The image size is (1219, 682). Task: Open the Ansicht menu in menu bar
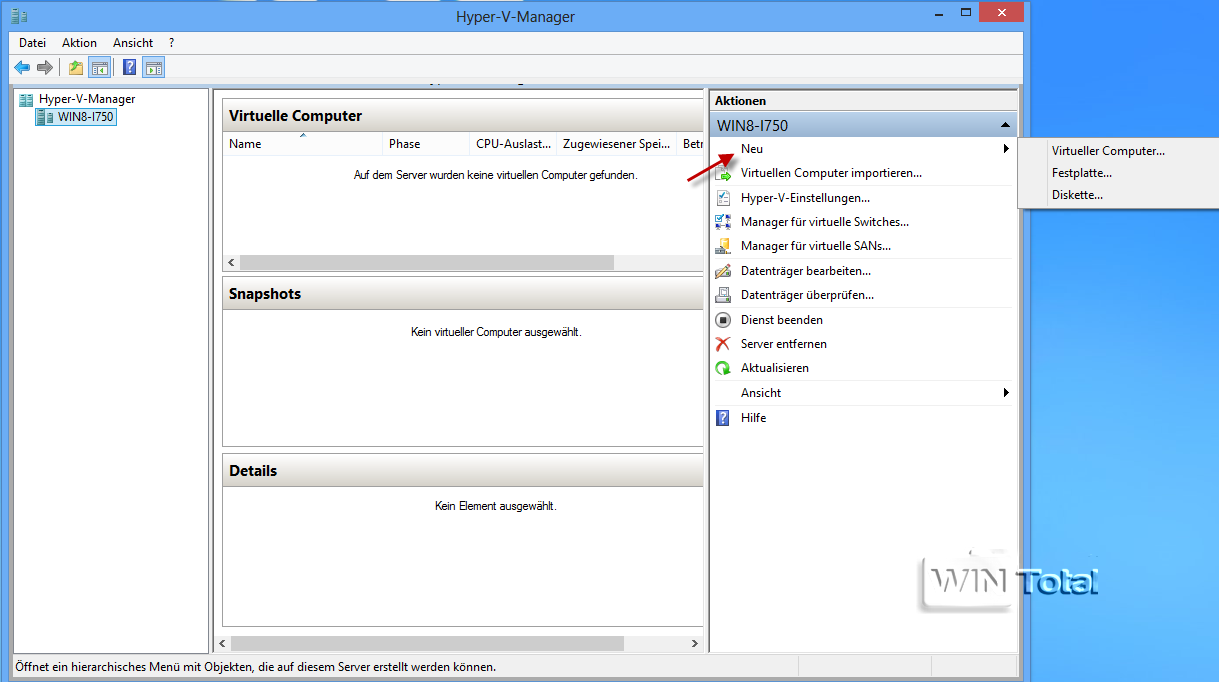pyautogui.click(x=133, y=43)
